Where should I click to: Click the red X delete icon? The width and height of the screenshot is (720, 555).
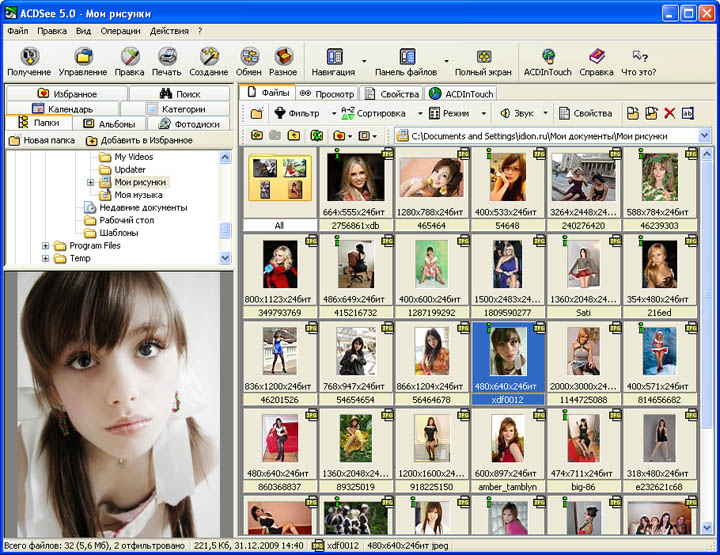tap(669, 113)
